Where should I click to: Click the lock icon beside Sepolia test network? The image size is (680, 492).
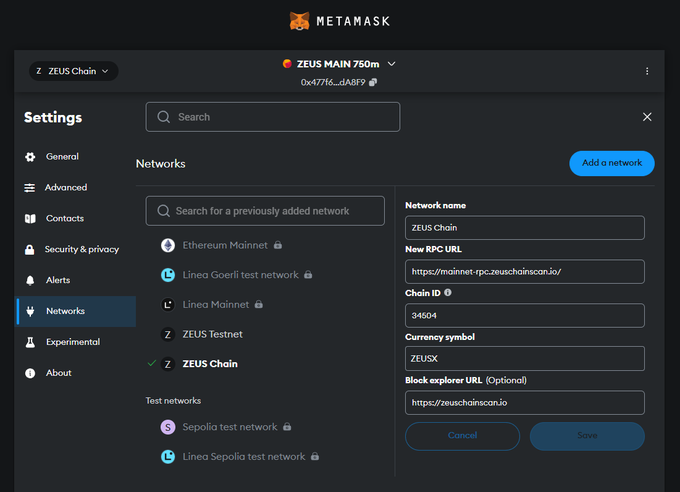287,427
